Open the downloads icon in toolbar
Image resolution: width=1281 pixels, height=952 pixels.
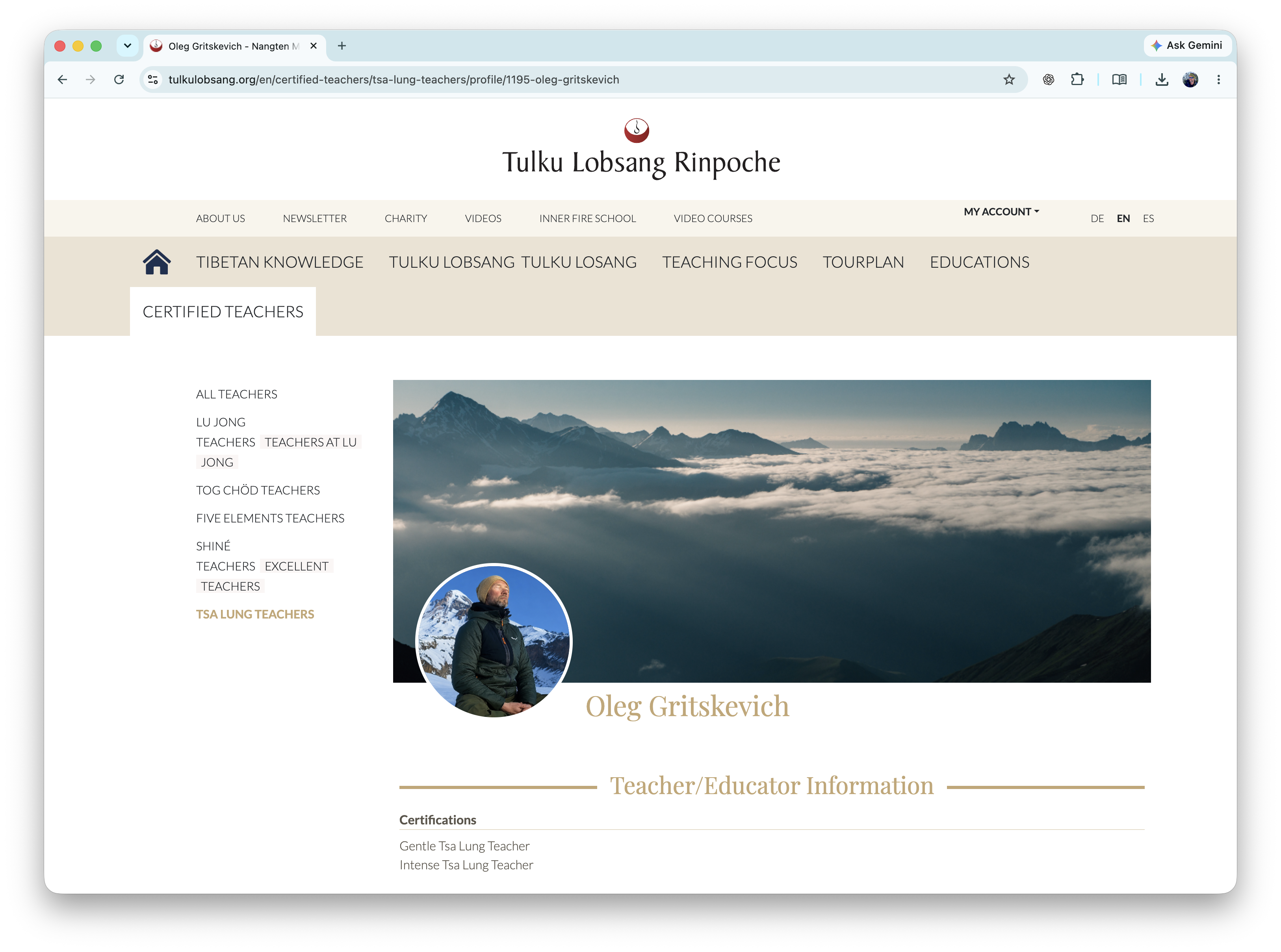pos(1162,80)
